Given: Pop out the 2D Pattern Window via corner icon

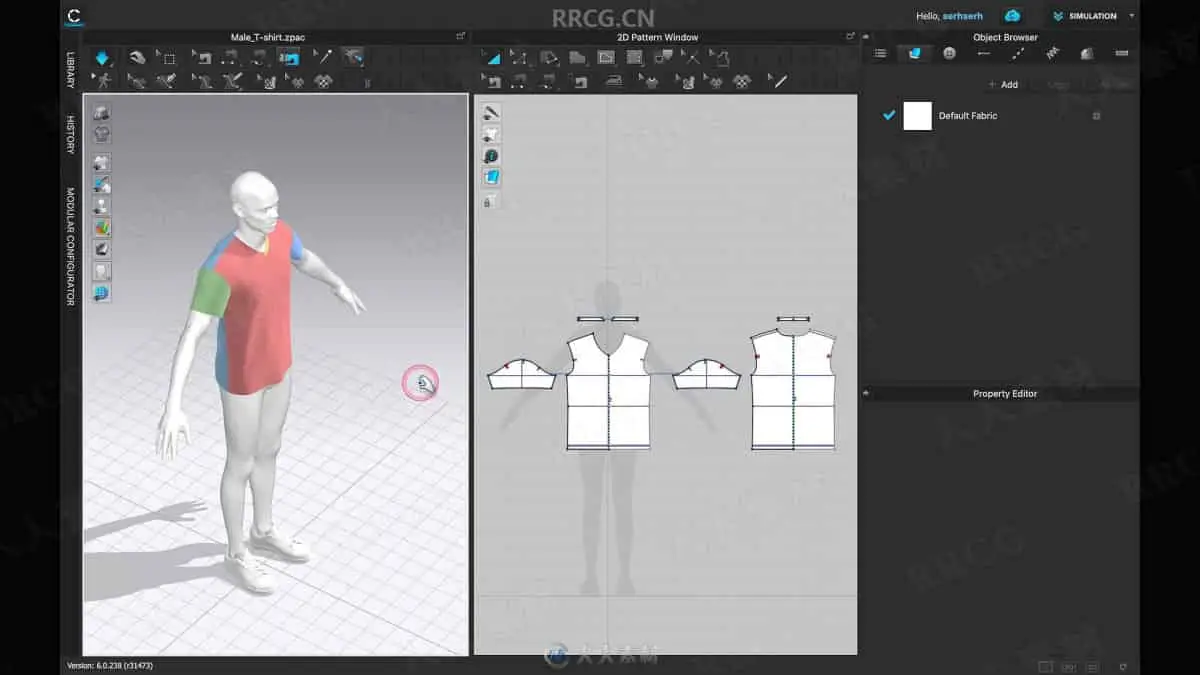Looking at the screenshot, I should pos(850,36).
